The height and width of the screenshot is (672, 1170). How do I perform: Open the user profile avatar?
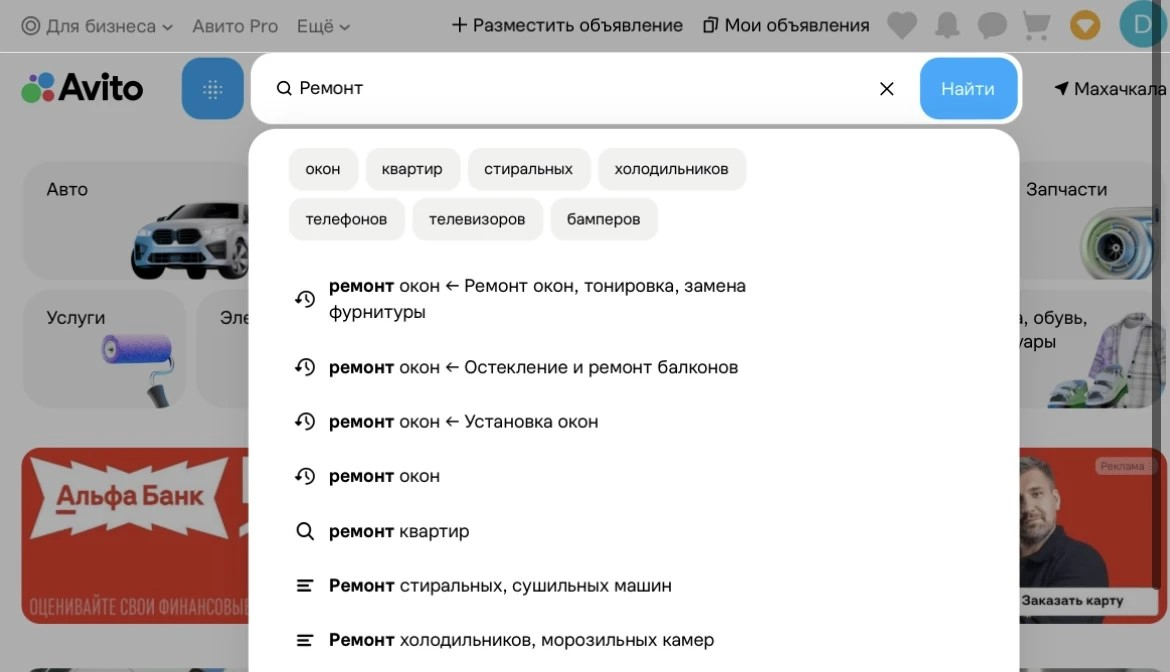1142,25
